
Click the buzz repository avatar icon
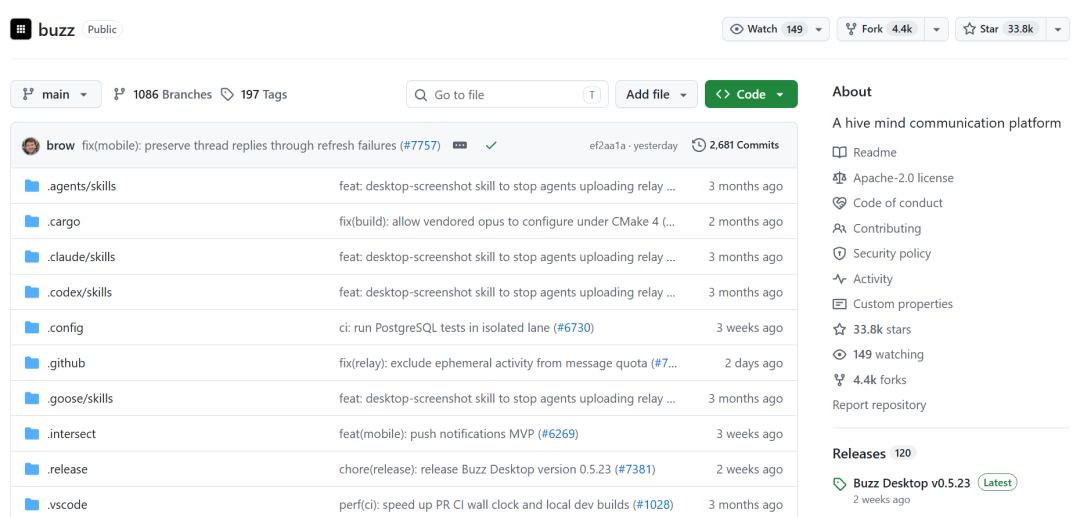(x=21, y=29)
